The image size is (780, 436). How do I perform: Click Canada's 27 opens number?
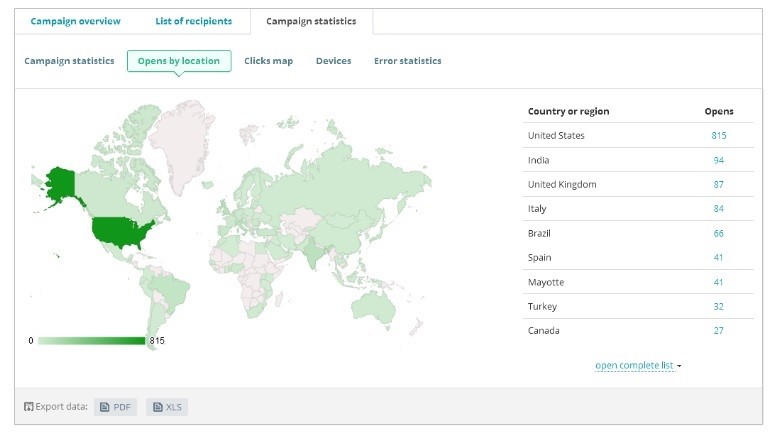click(x=718, y=331)
